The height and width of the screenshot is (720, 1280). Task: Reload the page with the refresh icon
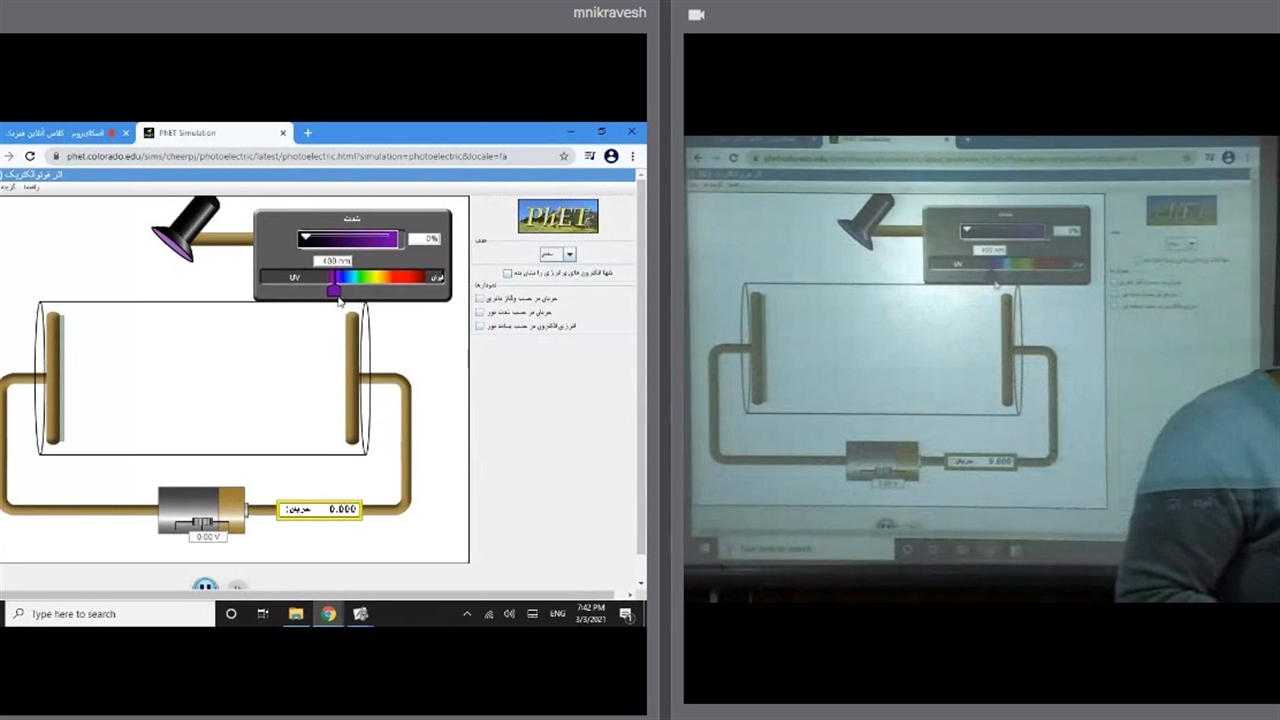coord(30,156)
